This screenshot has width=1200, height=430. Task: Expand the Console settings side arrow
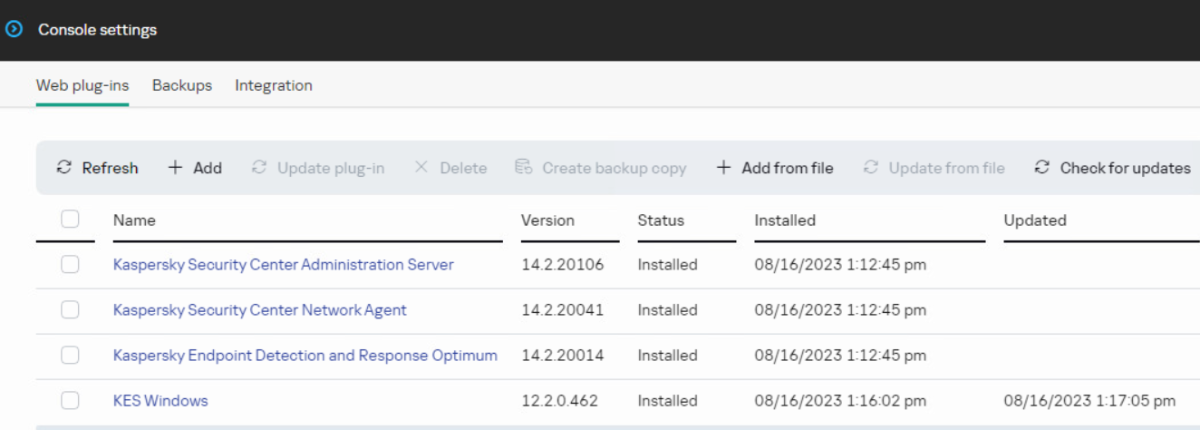click(14, 30)
